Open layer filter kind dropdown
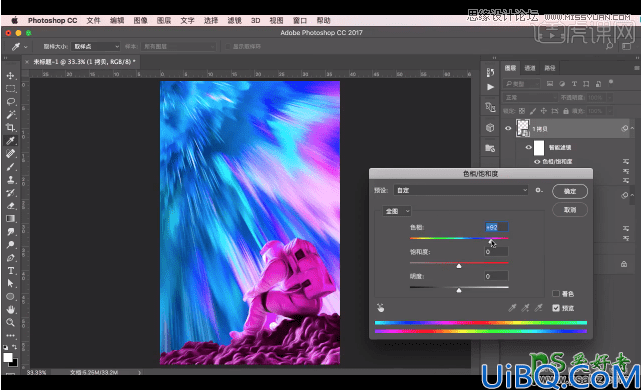The image size is (641, 391). tap(522, 84)
